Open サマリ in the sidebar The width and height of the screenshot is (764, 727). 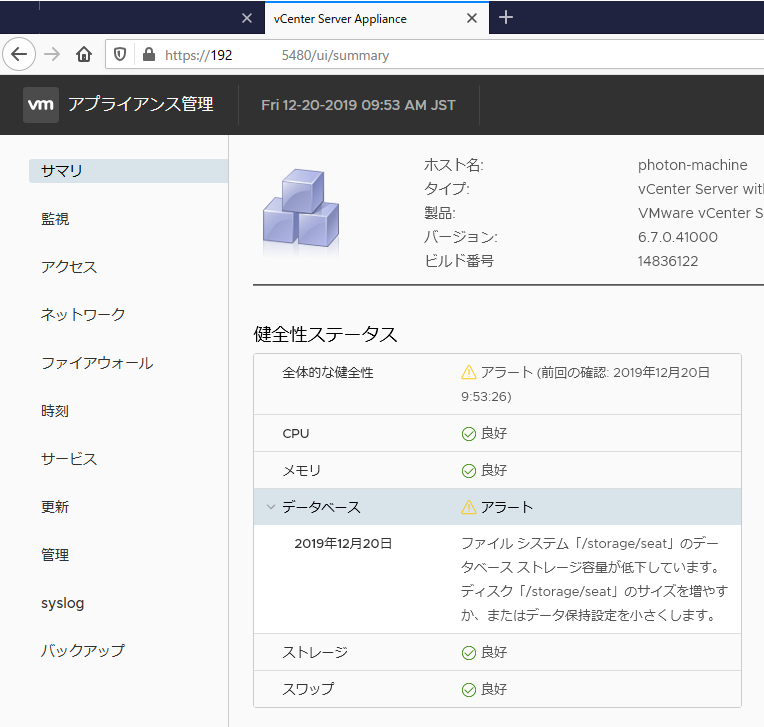[x=129, y=171]
